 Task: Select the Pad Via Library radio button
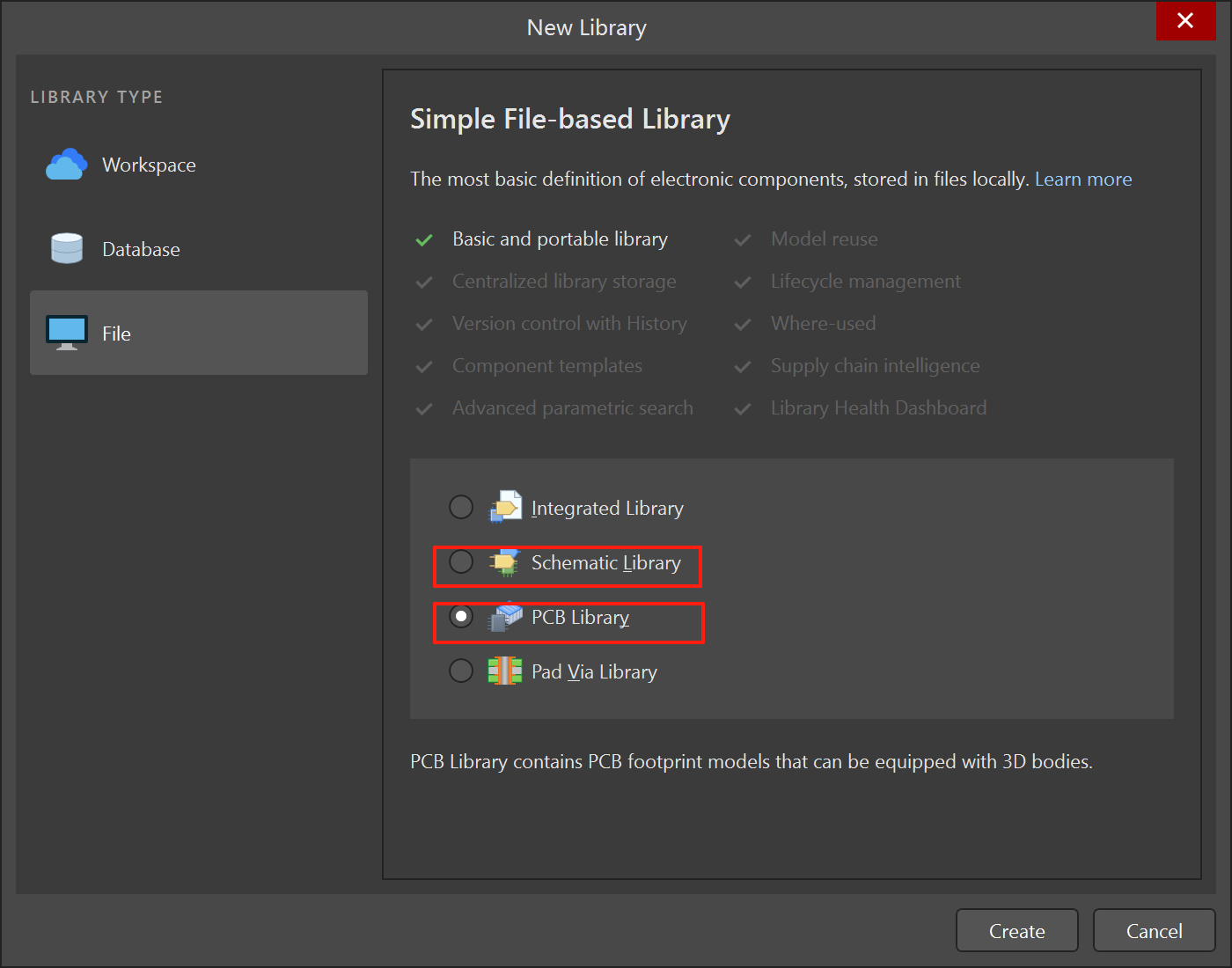(461, 671)
